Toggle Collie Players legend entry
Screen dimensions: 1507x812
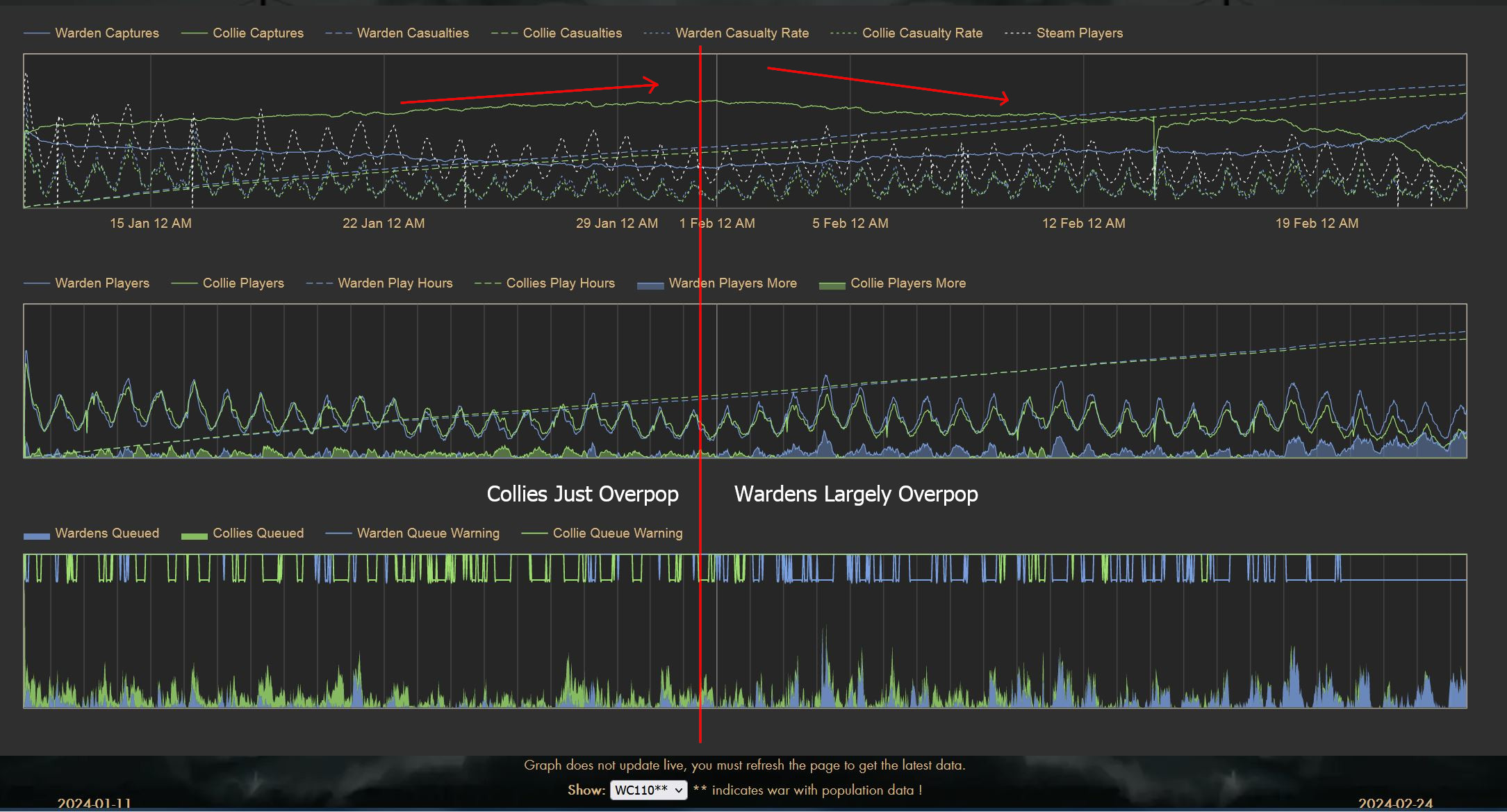click(242, 283)
